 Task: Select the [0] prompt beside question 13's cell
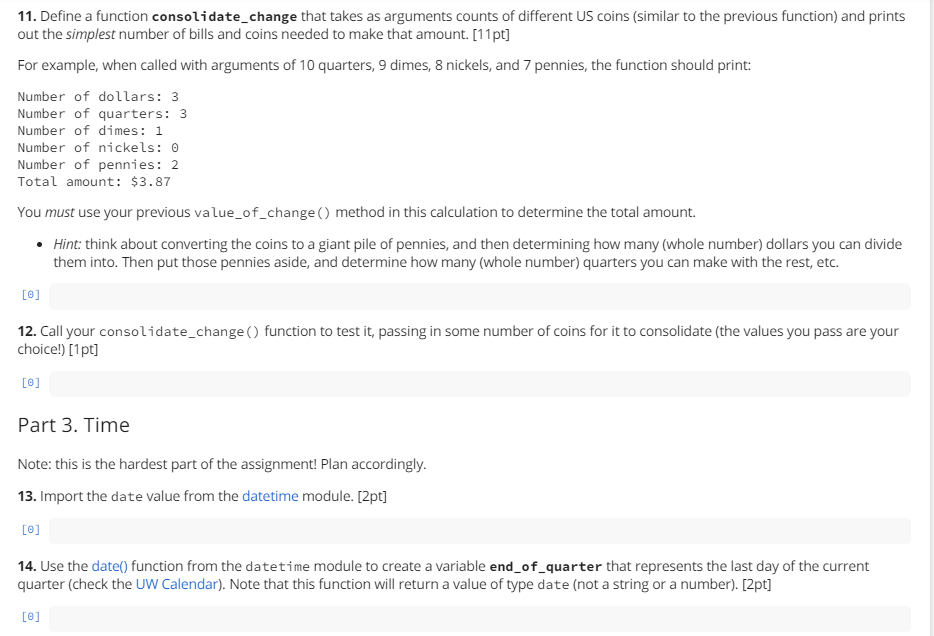tap(30, 528)
